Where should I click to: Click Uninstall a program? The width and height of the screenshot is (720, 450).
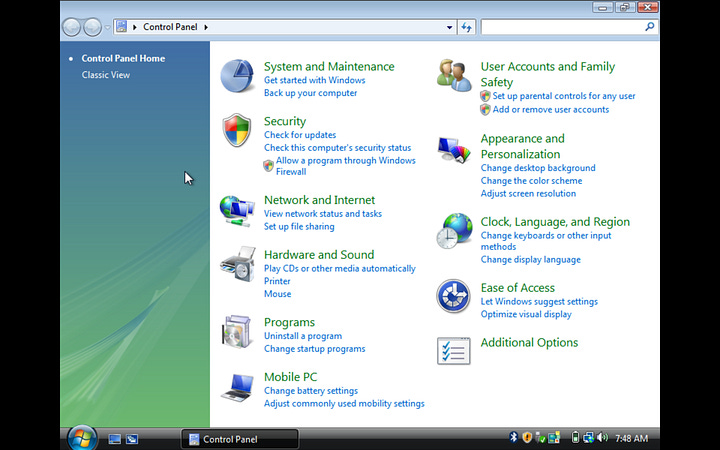(x=303, y=336)
